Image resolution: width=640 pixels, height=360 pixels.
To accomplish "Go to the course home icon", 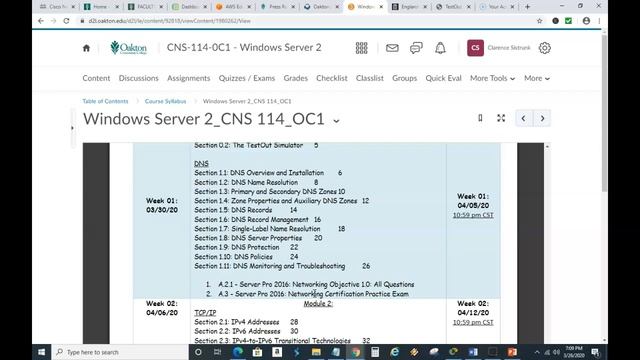I will click(86, 48).
